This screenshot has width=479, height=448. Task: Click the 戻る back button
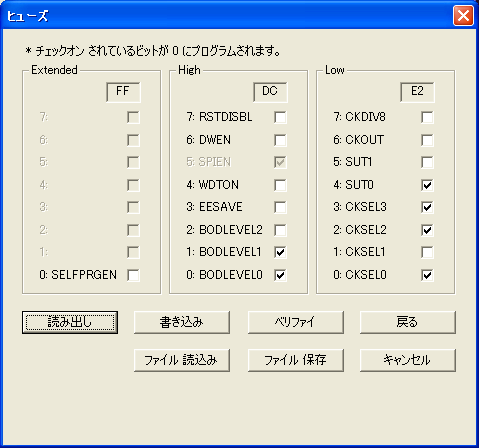tap(408, 322)
